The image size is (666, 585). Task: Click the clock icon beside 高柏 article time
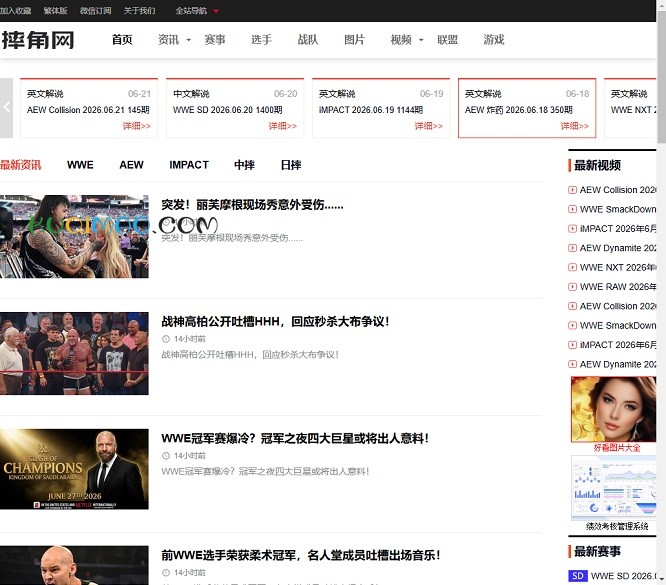[166, 339]
